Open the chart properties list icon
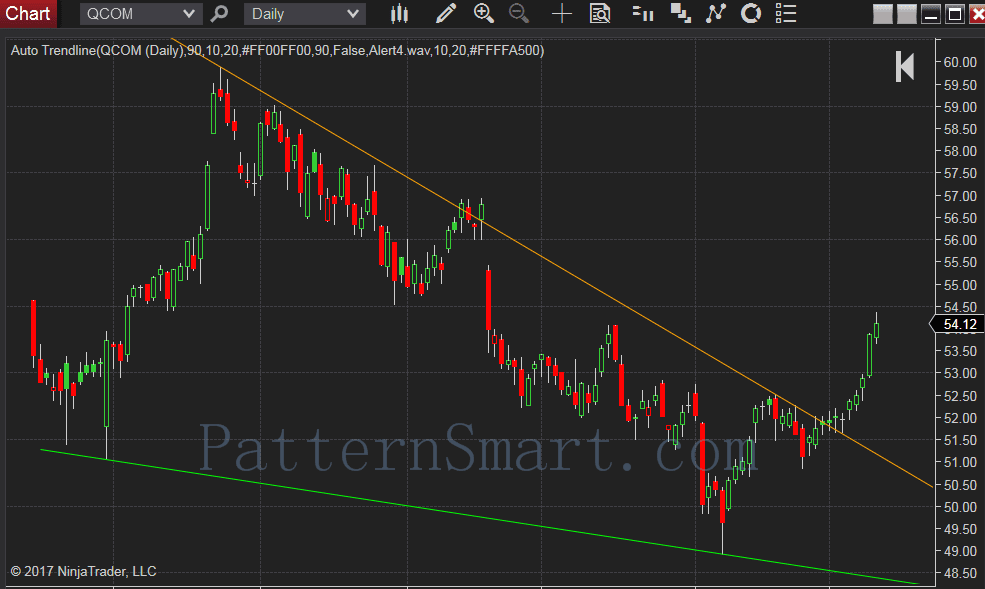This screenshot has width=985, height=589. click(786, 13)
